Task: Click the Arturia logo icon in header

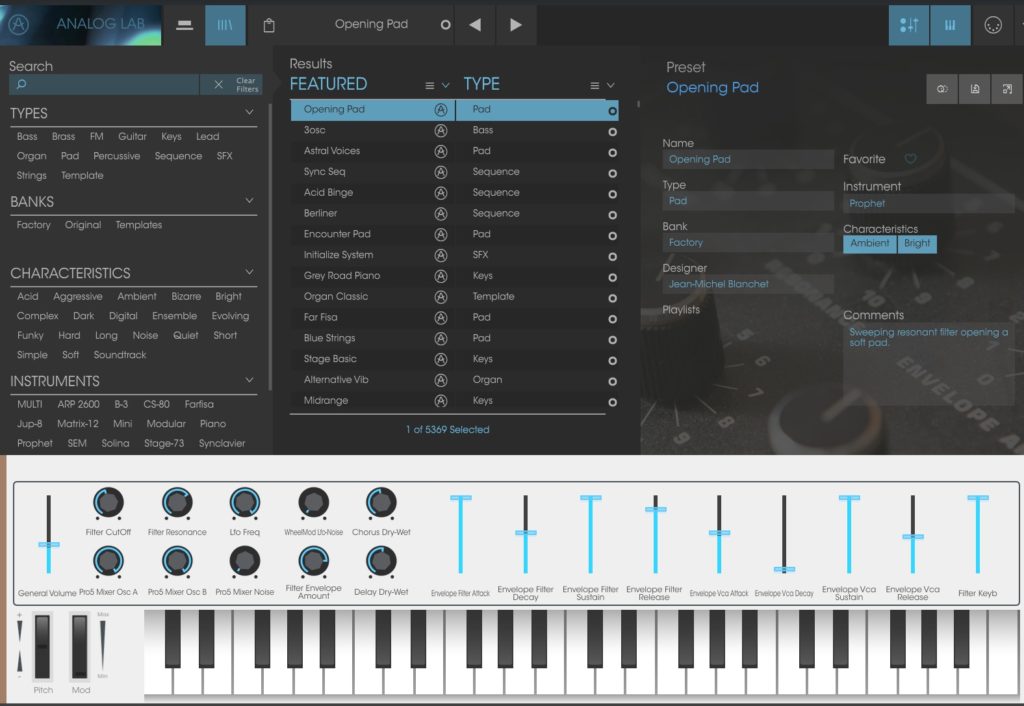Action: (18, 25)
